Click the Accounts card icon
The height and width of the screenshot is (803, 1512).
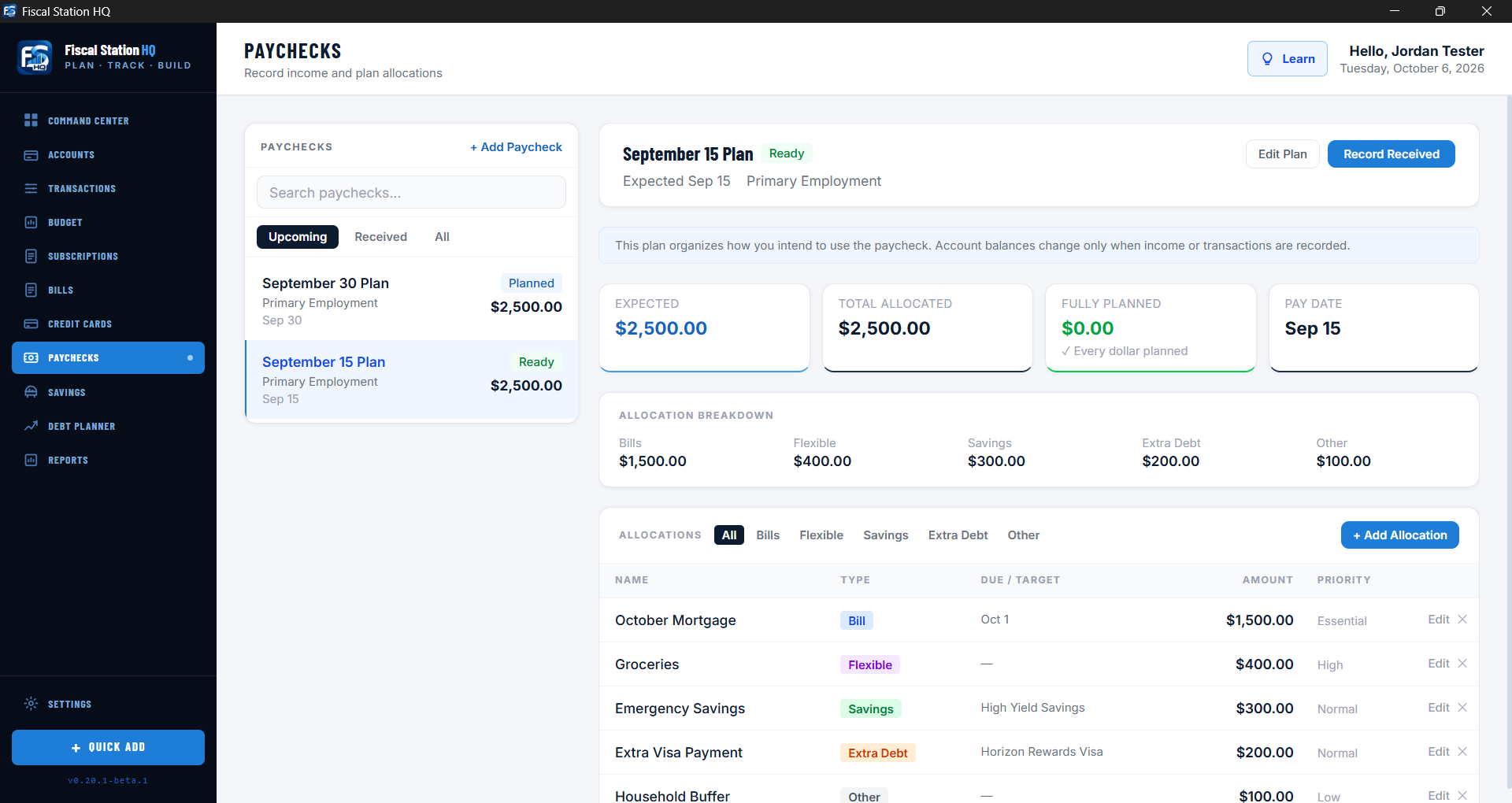point(31,155)
